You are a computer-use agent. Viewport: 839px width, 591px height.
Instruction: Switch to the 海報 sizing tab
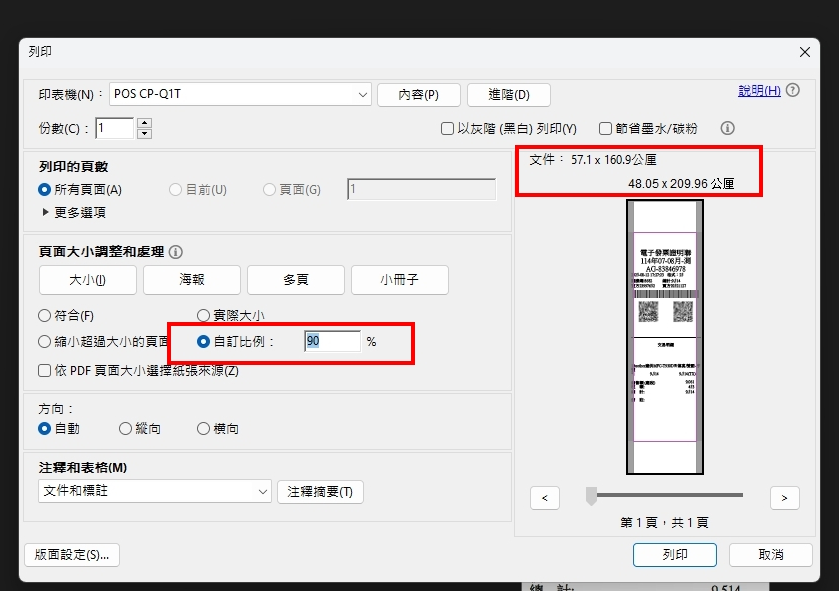(x=192, y=280)
